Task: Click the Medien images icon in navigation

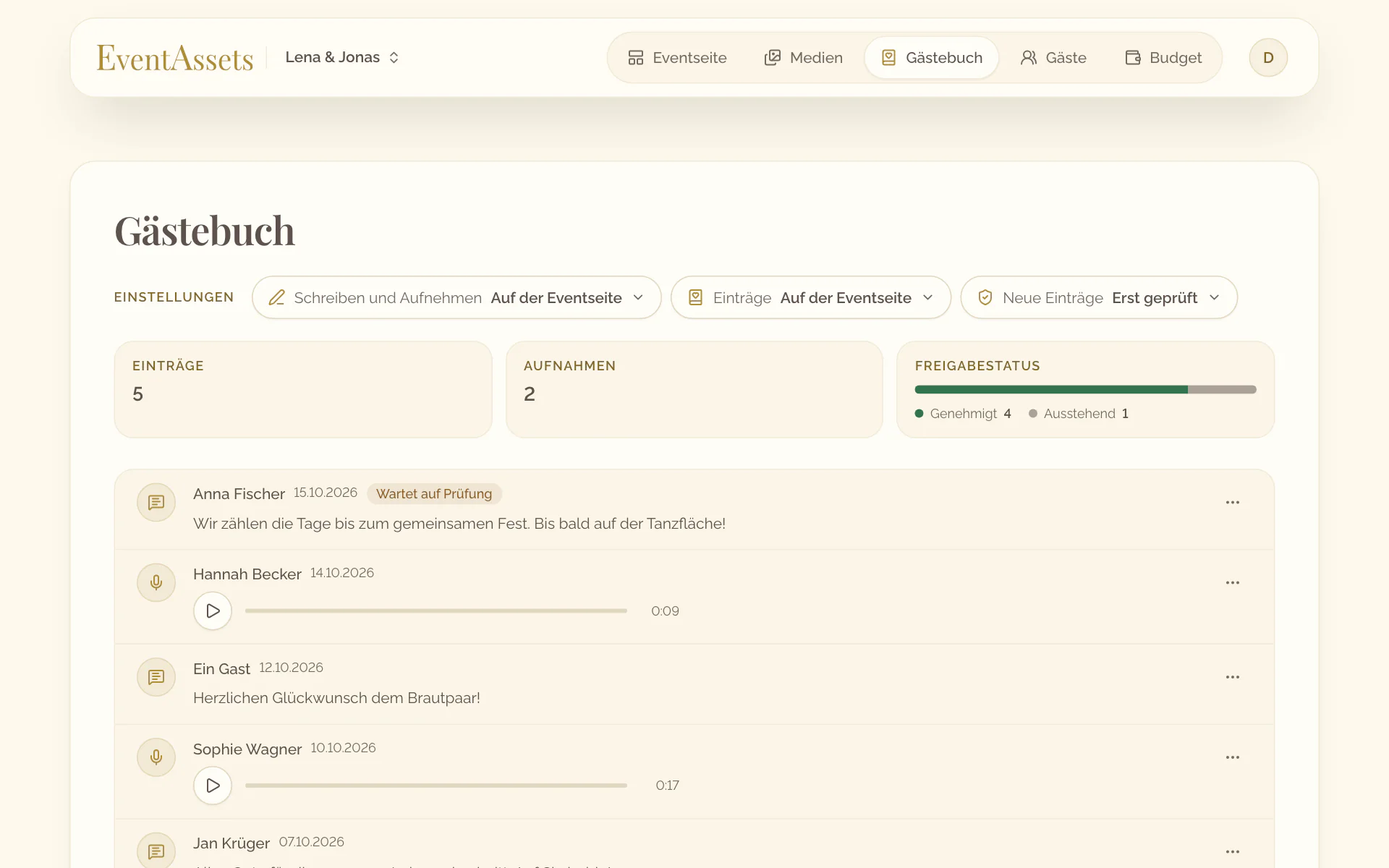Action: [x=773, y=58]
